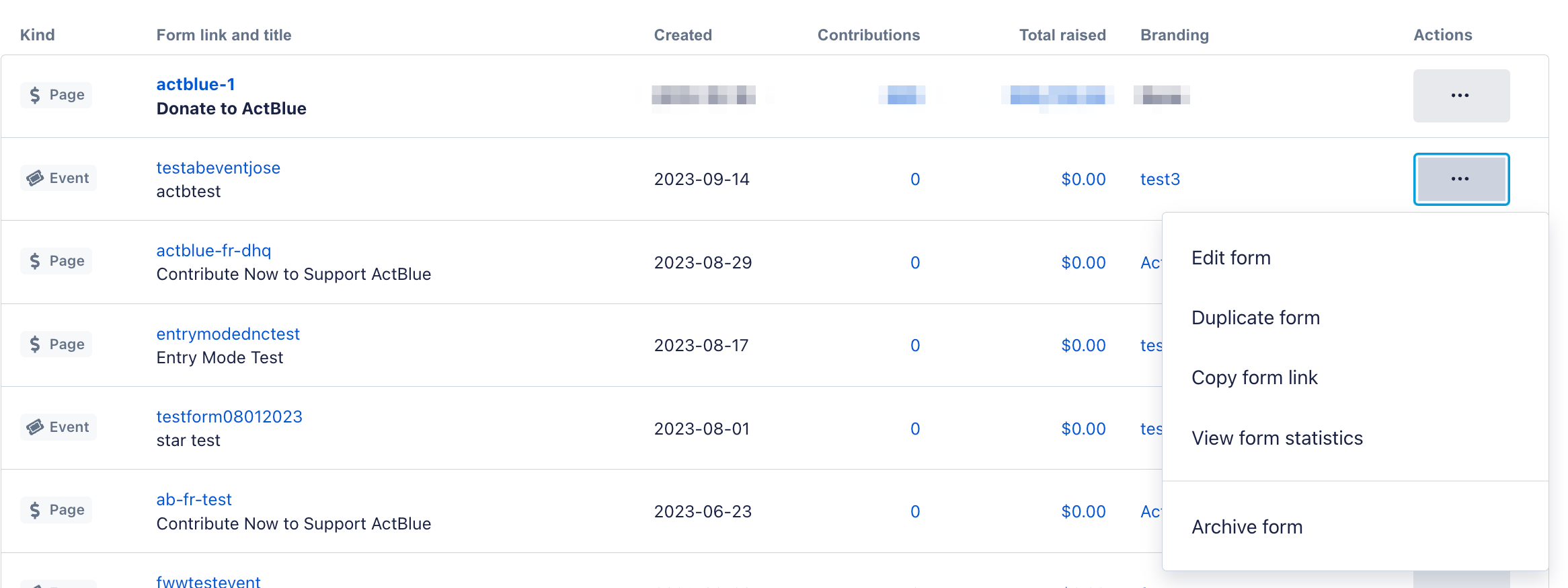Click $0.00 total raised for testabeventjose
1568x588 pixels.
coord(1083,180)
